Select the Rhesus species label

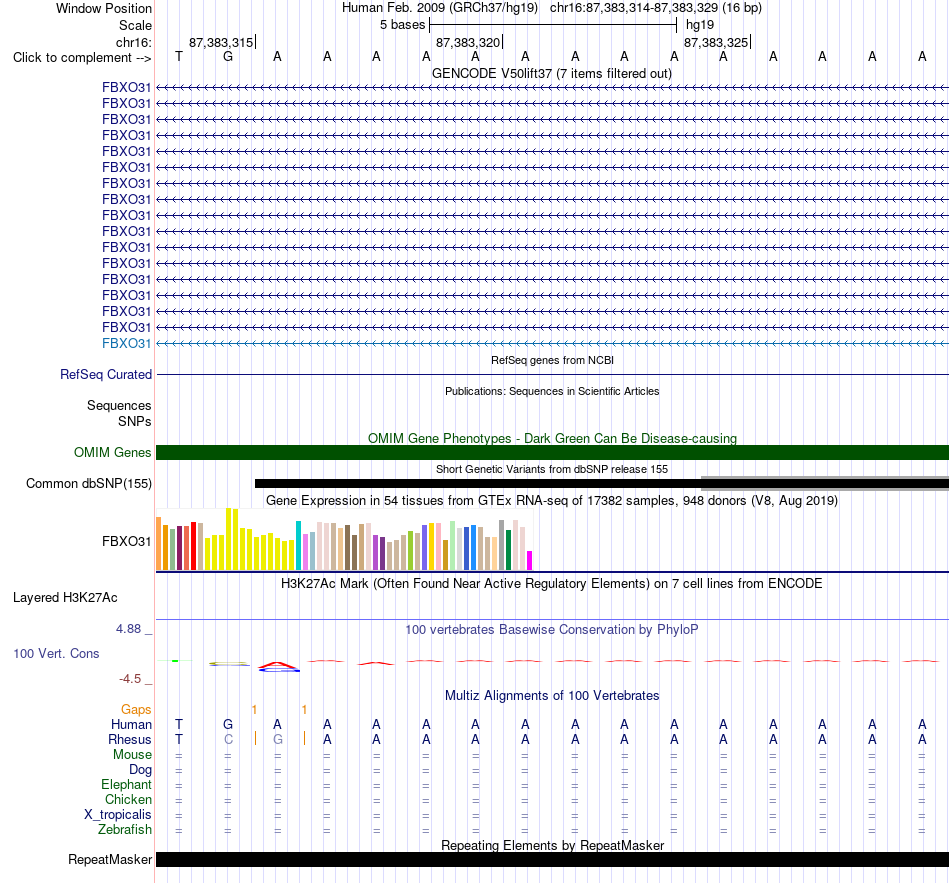point(130,739)
